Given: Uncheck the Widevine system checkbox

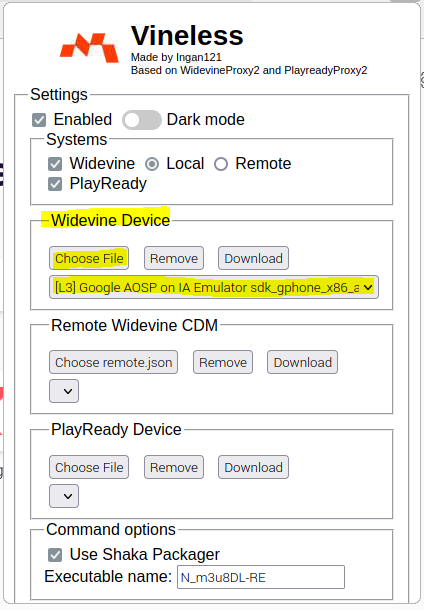Looking at the screenshot, I should [x=55, y=164].
